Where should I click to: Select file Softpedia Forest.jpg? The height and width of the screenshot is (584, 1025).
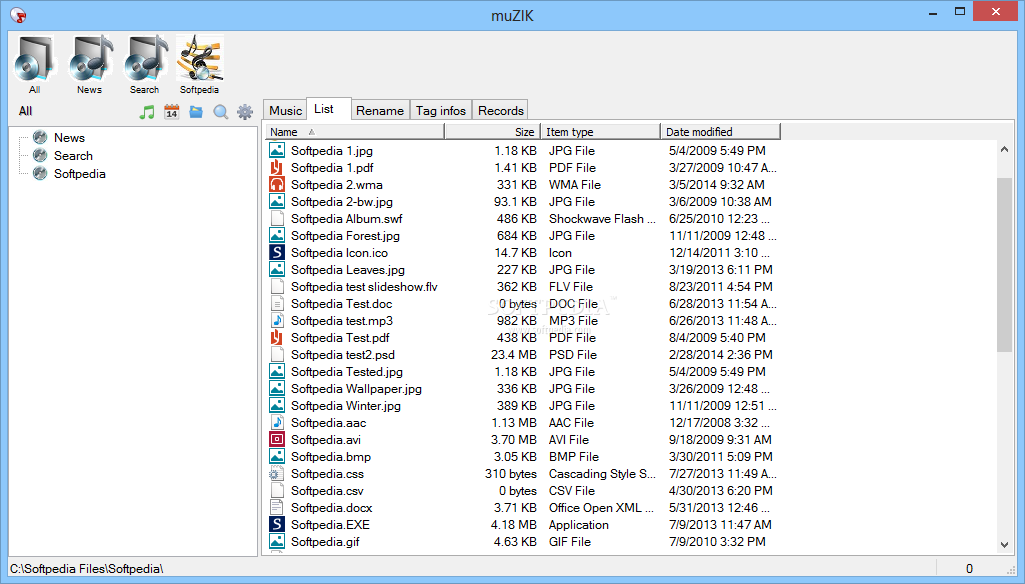pyautogui.click(x=345, y=235)
